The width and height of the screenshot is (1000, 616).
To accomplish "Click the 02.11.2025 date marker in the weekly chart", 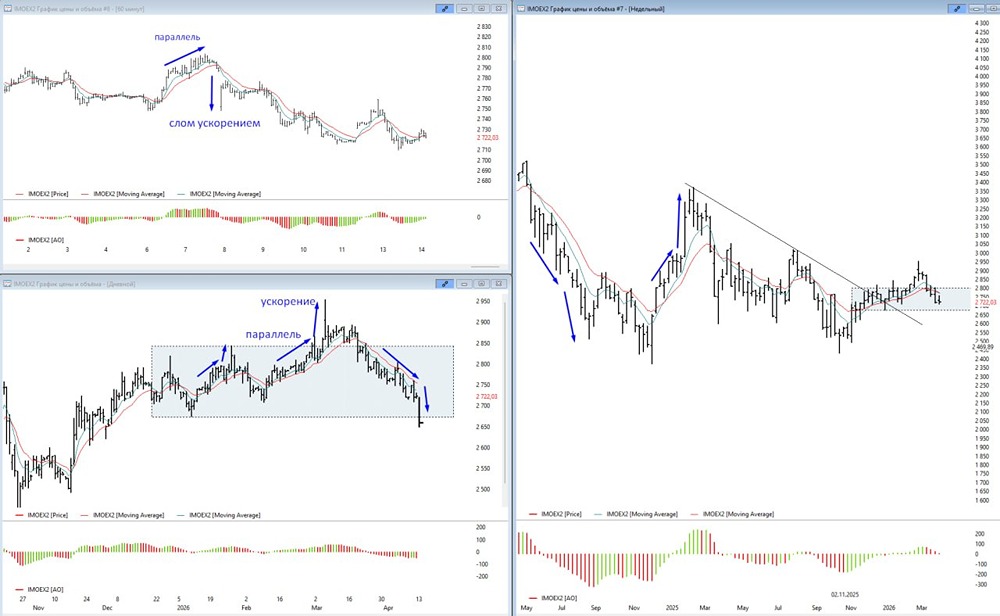I will click(845, 594).
